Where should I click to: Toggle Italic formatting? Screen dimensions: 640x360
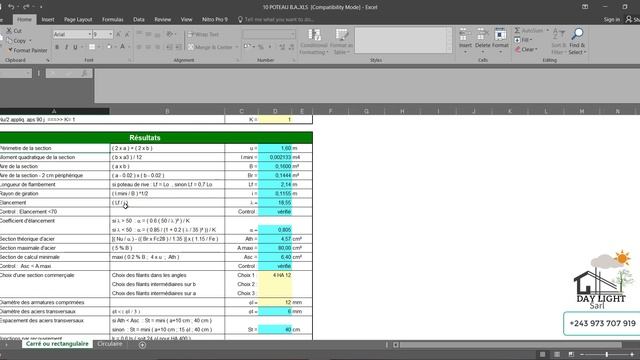point(66,47)
